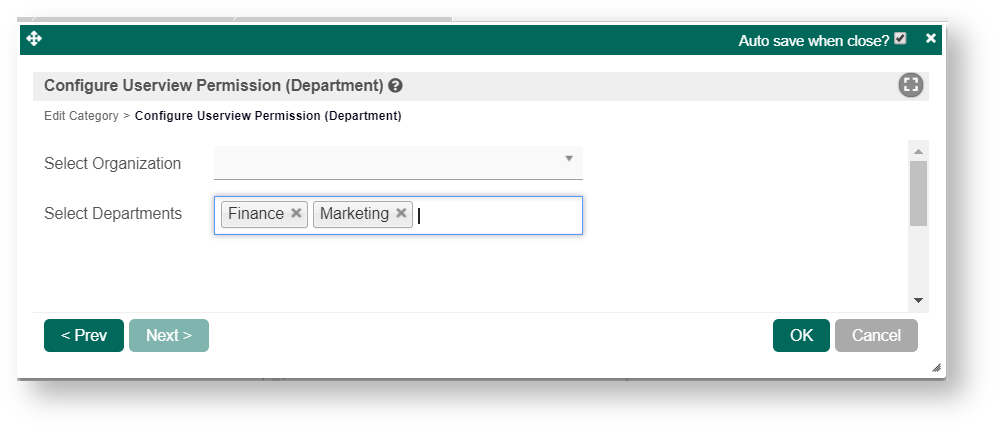This screenshot has height=429, width=996.
Task: Focus the Select Departments input field
Action: click(495, 214)
